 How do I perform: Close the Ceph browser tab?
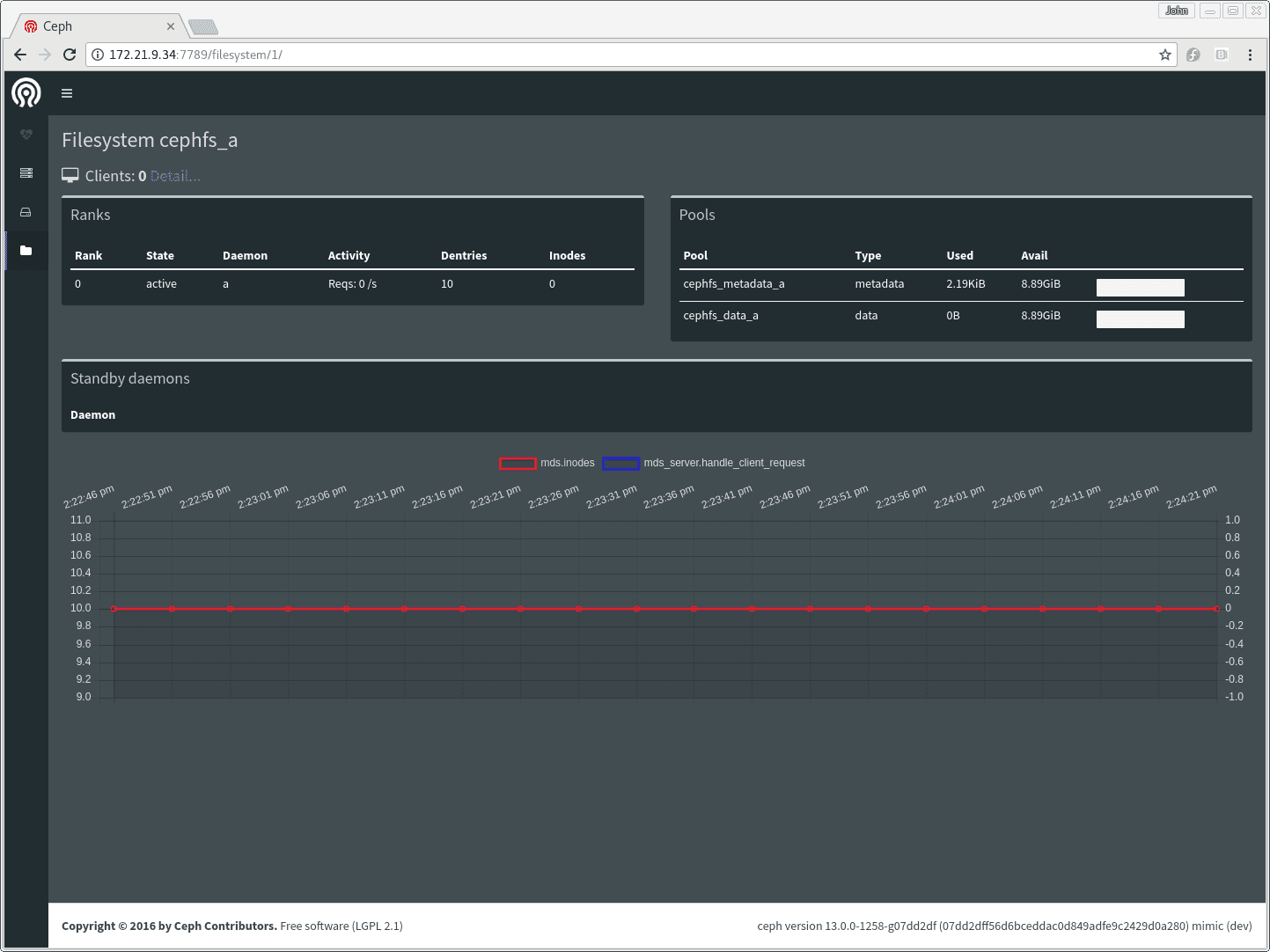point(171,26)
